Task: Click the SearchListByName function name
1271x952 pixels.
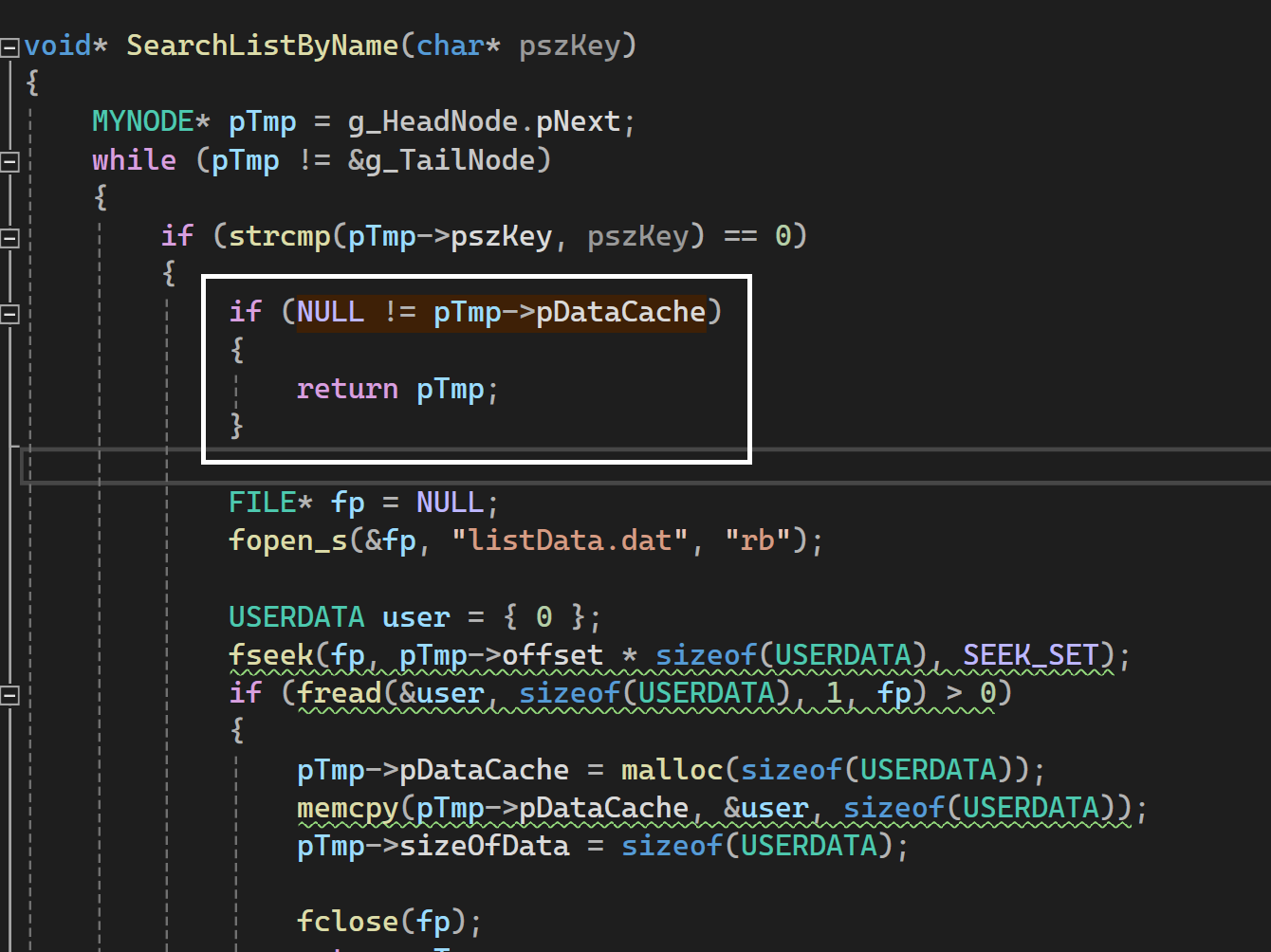Action: click(x=262, y=46)
